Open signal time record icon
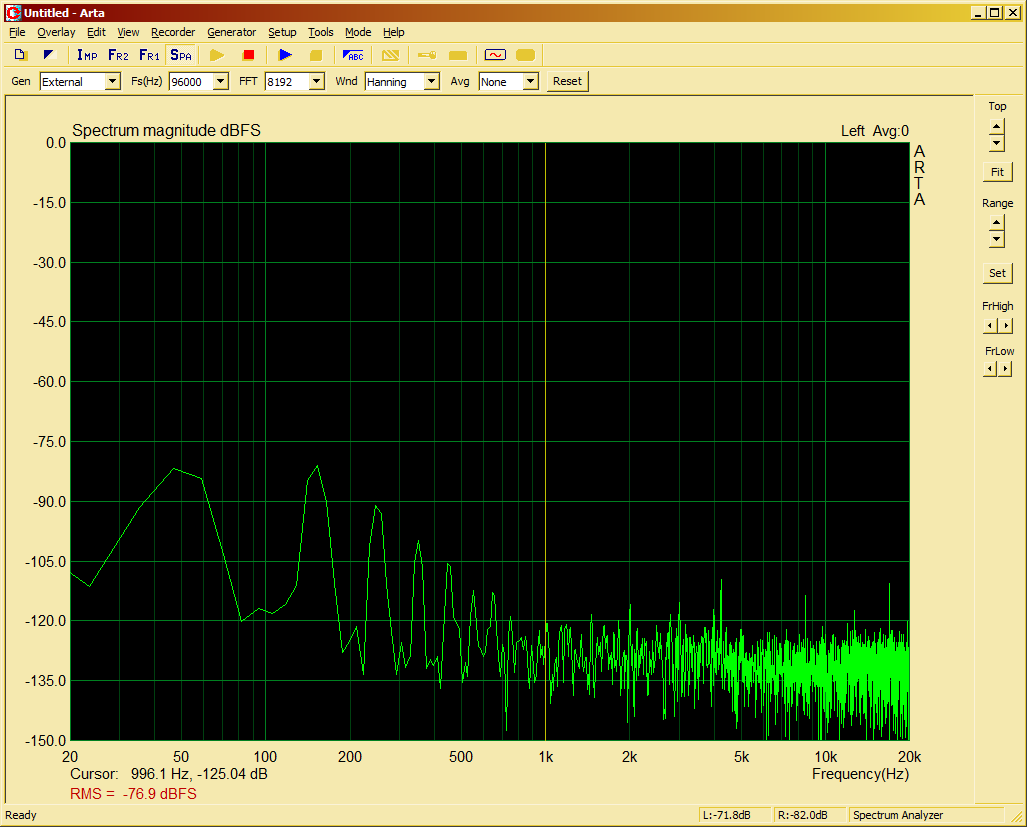Viewport: 1027px width, 827px height. coord(495,55)
